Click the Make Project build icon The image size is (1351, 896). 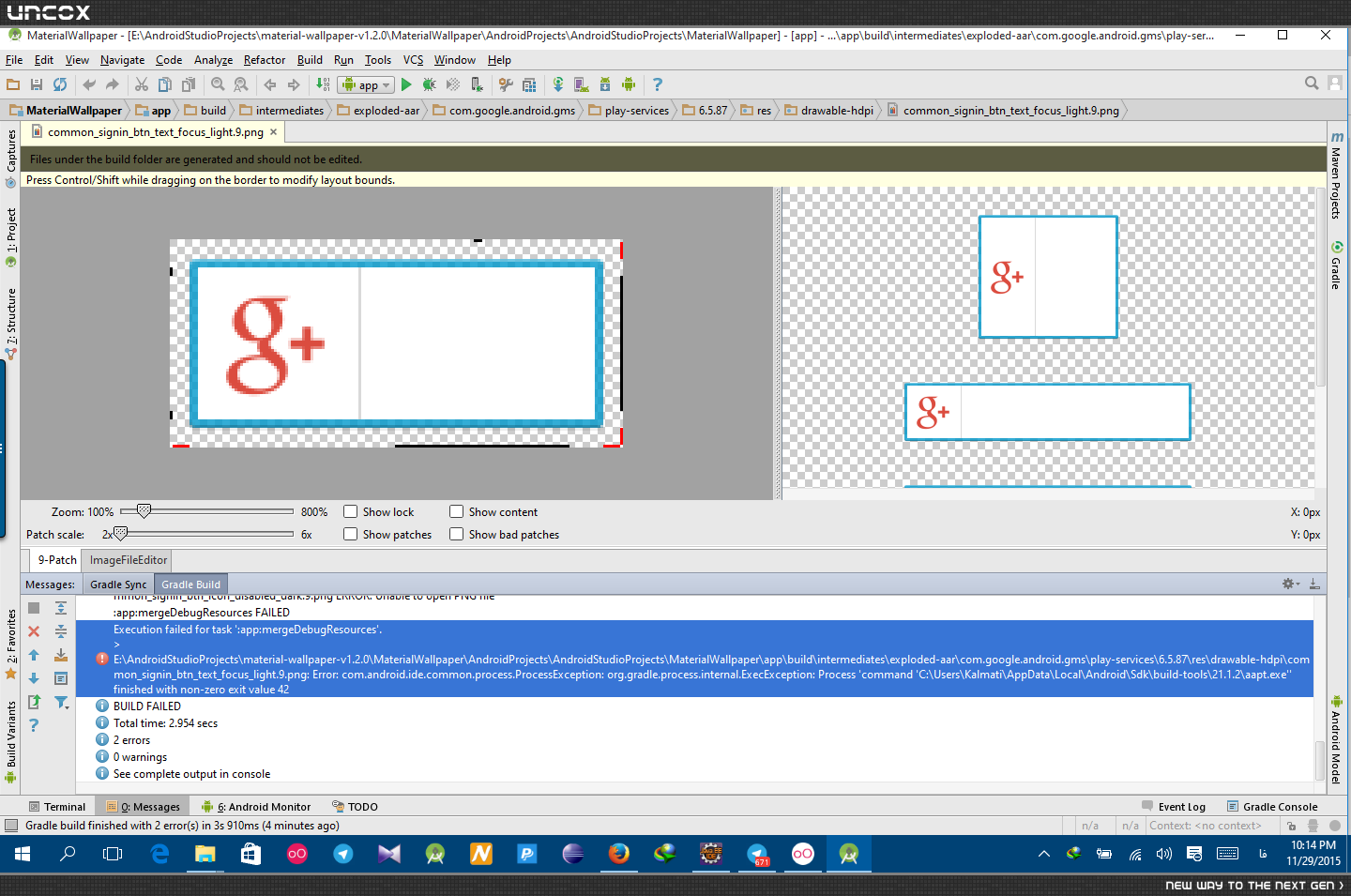point(323,84)
